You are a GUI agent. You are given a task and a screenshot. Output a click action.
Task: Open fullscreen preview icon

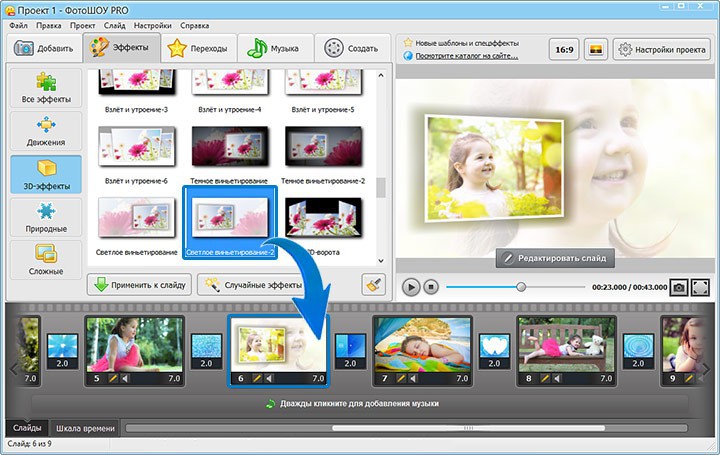700,287
